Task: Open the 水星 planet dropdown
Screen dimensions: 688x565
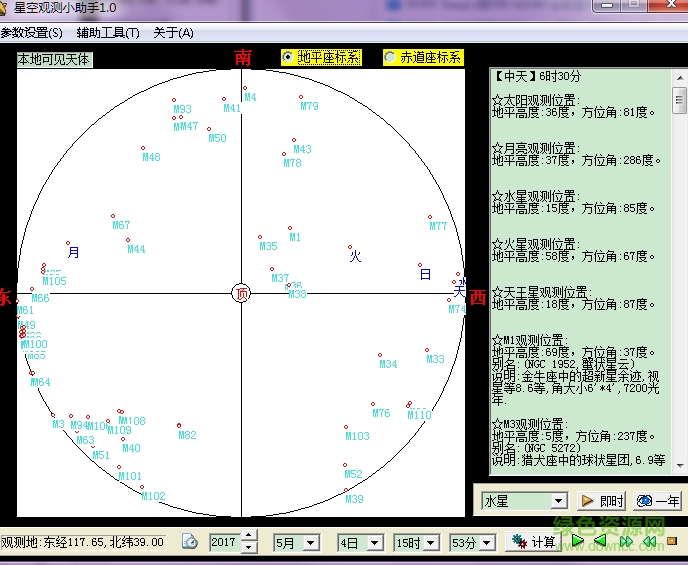Action: pyautogui.click(x=558, y=501)
